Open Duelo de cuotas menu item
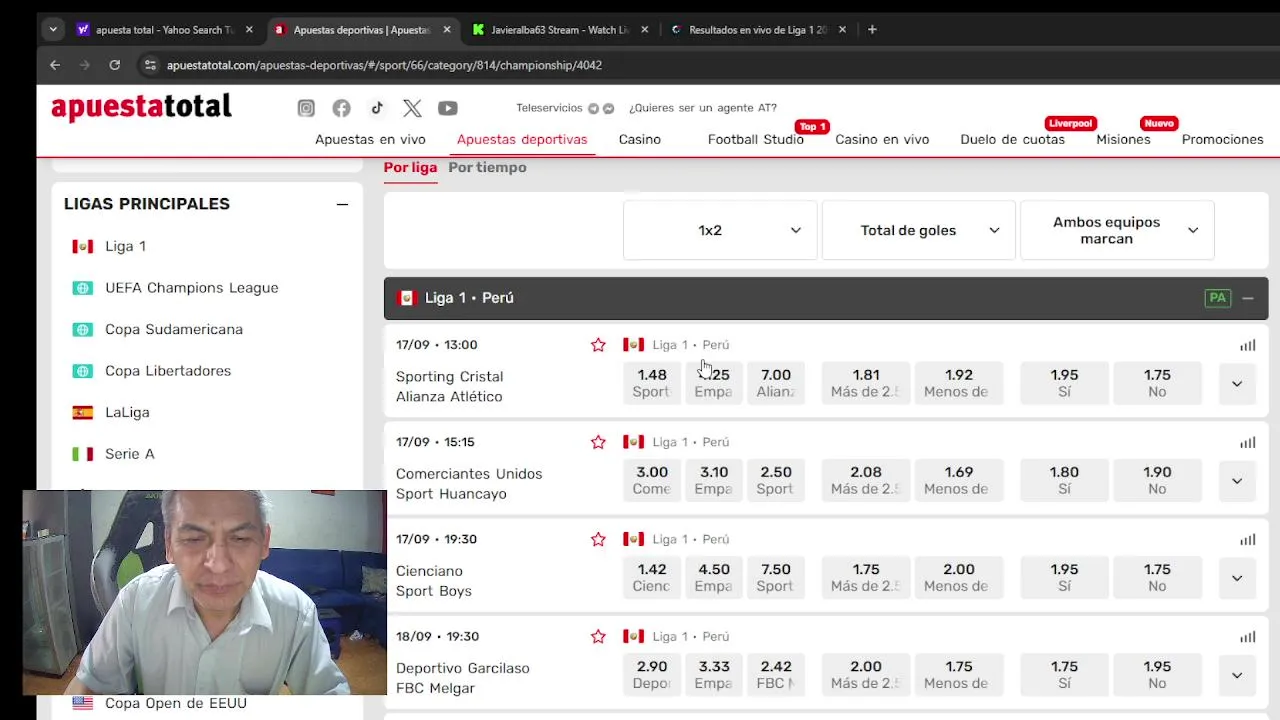 pos(1012,139)
